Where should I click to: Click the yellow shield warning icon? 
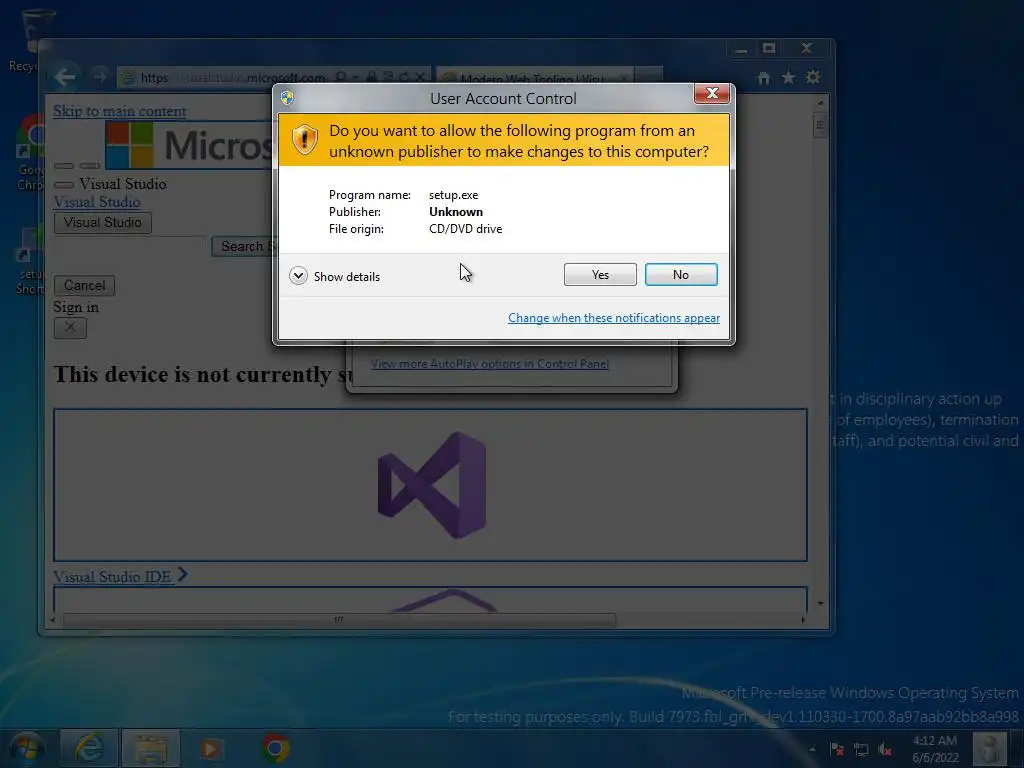[x=304, y=140]
